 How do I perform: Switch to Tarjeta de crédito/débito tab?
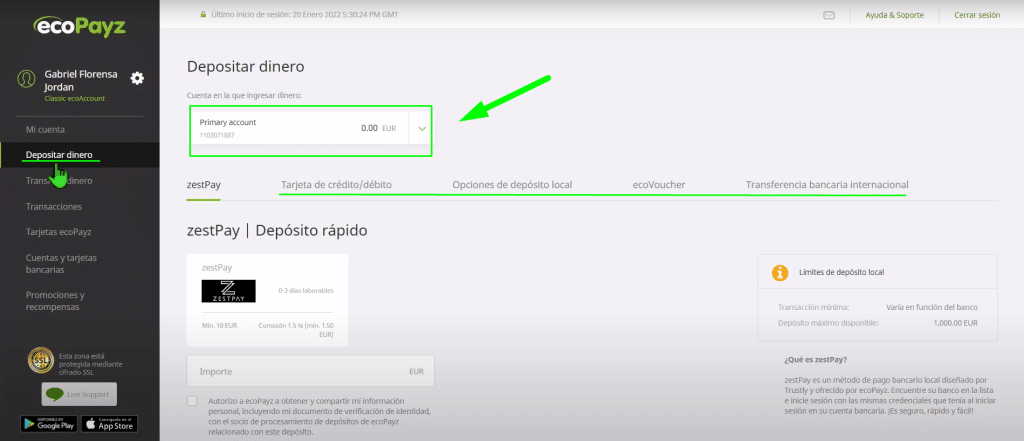point(336,185)
